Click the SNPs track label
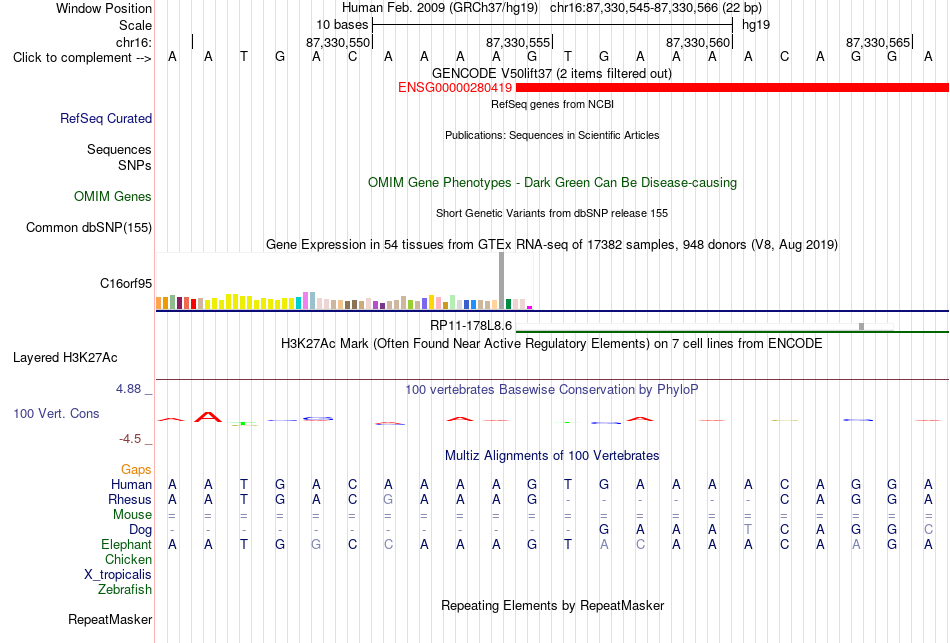 coord(135,165)
